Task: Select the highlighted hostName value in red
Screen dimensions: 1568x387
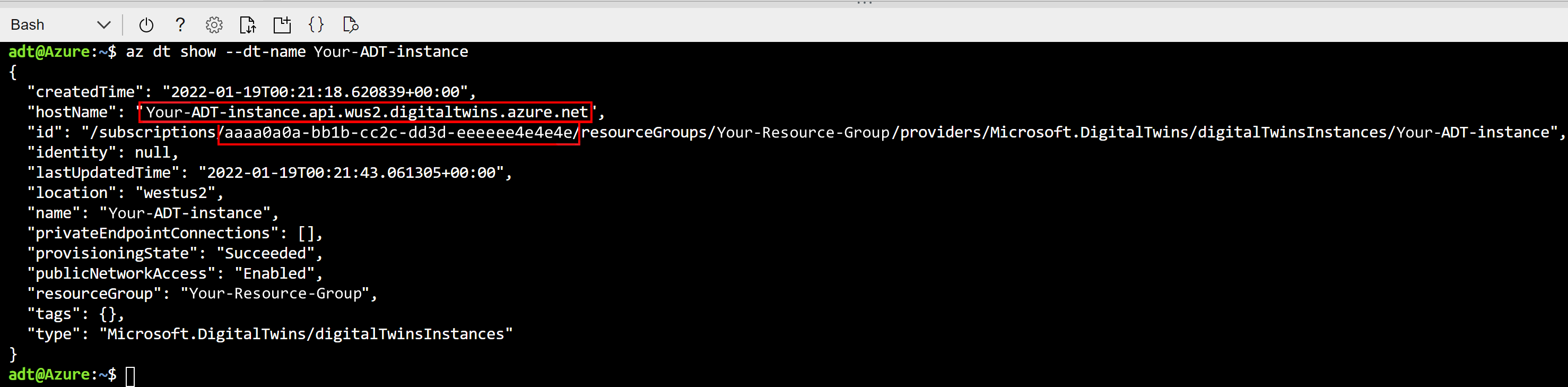Action: 365,111
